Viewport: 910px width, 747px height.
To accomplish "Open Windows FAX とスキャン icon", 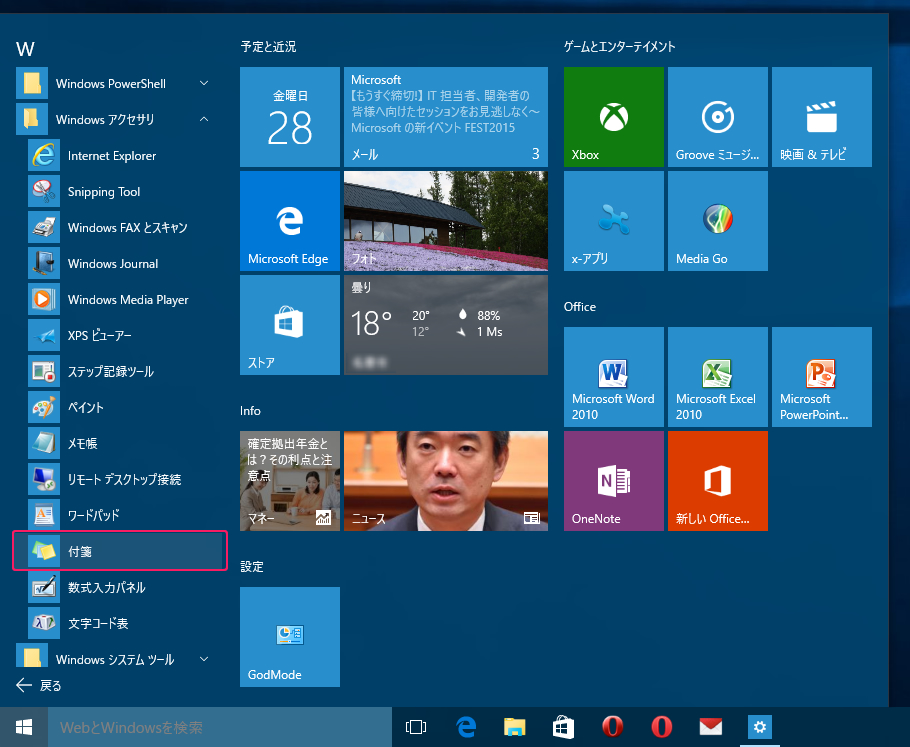I will point(44,228).
